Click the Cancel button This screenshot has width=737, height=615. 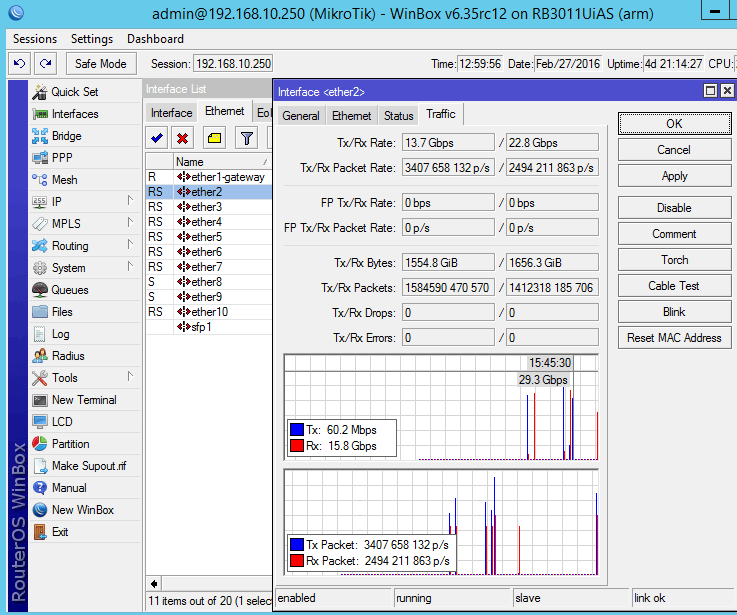pyautogui.click(x=674, y=150)
